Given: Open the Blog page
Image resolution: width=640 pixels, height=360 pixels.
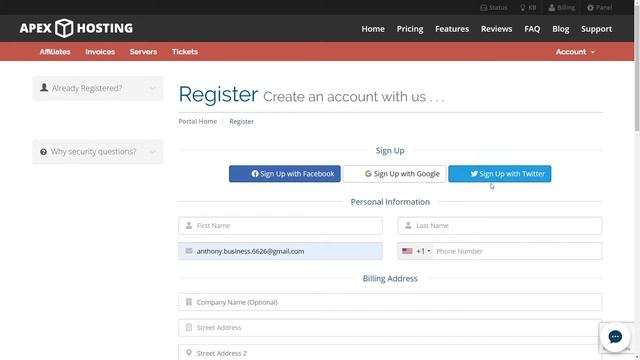Looking at the screenshot, I should pyautogui.click(x=560, y=29).
